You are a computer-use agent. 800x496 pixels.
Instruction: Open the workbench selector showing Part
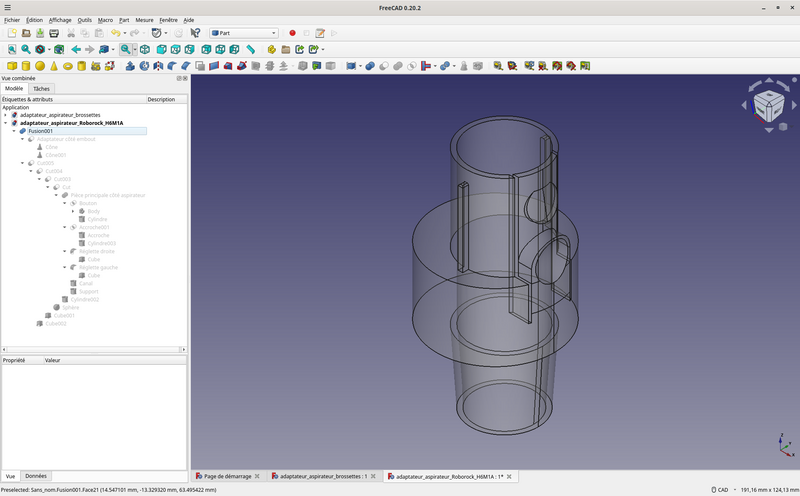coord(244,33)
